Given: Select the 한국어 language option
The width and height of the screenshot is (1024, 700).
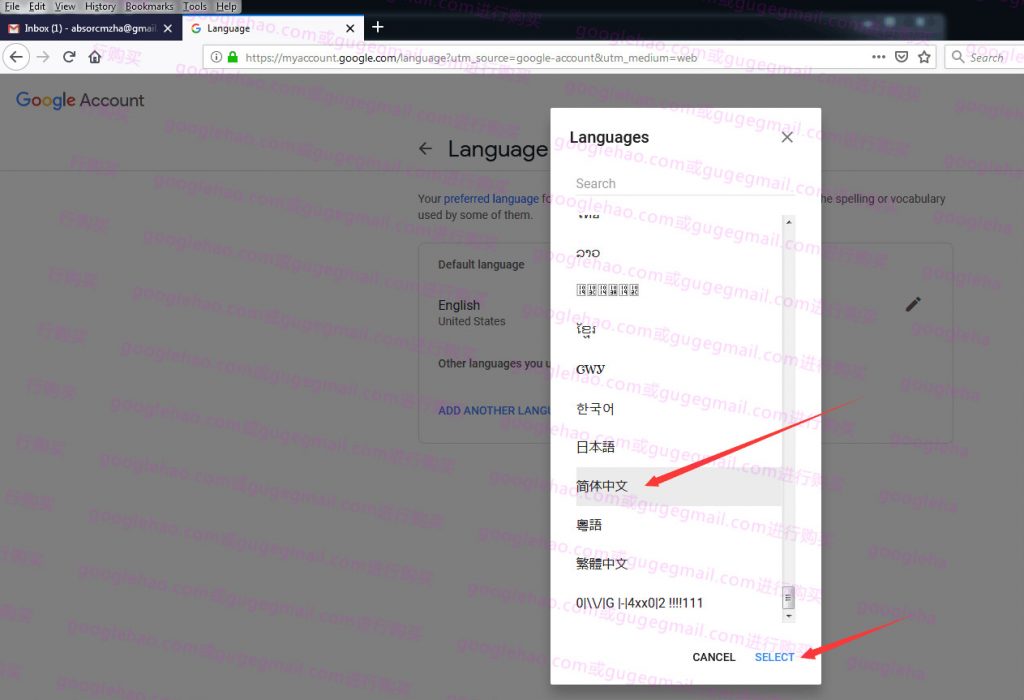Looking at the screenshot, I should pos(679,409).
